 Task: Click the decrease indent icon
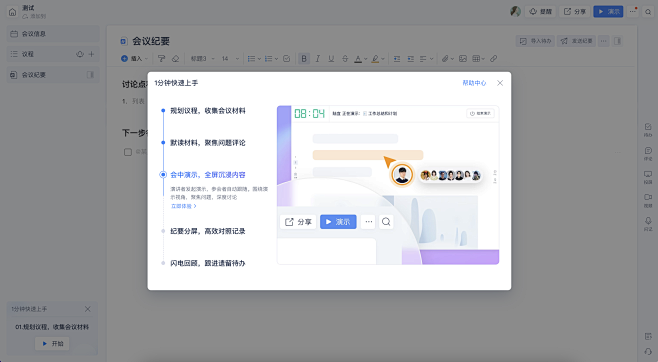[x=397, y=59]
